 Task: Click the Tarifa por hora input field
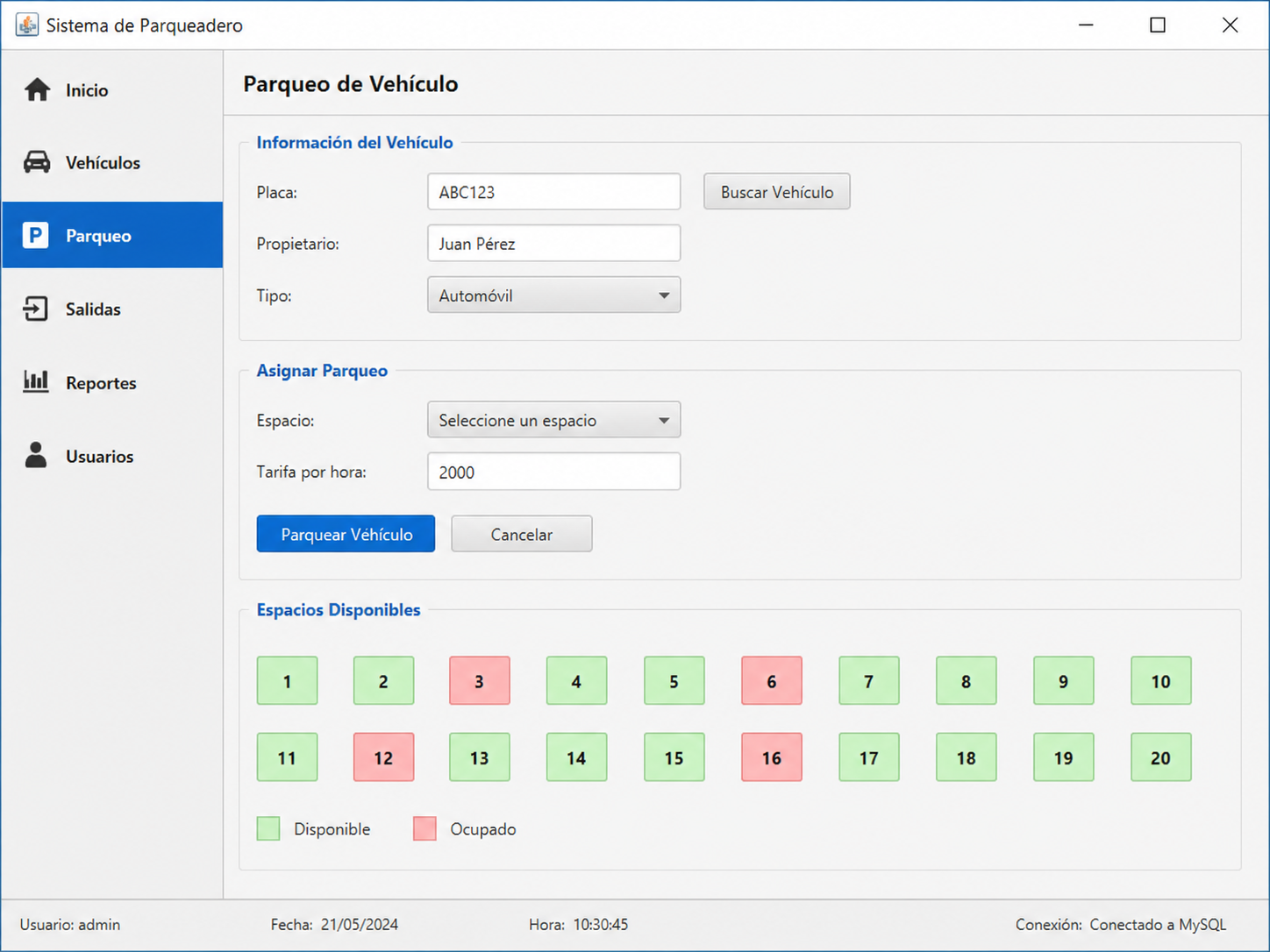coord(553,472)
